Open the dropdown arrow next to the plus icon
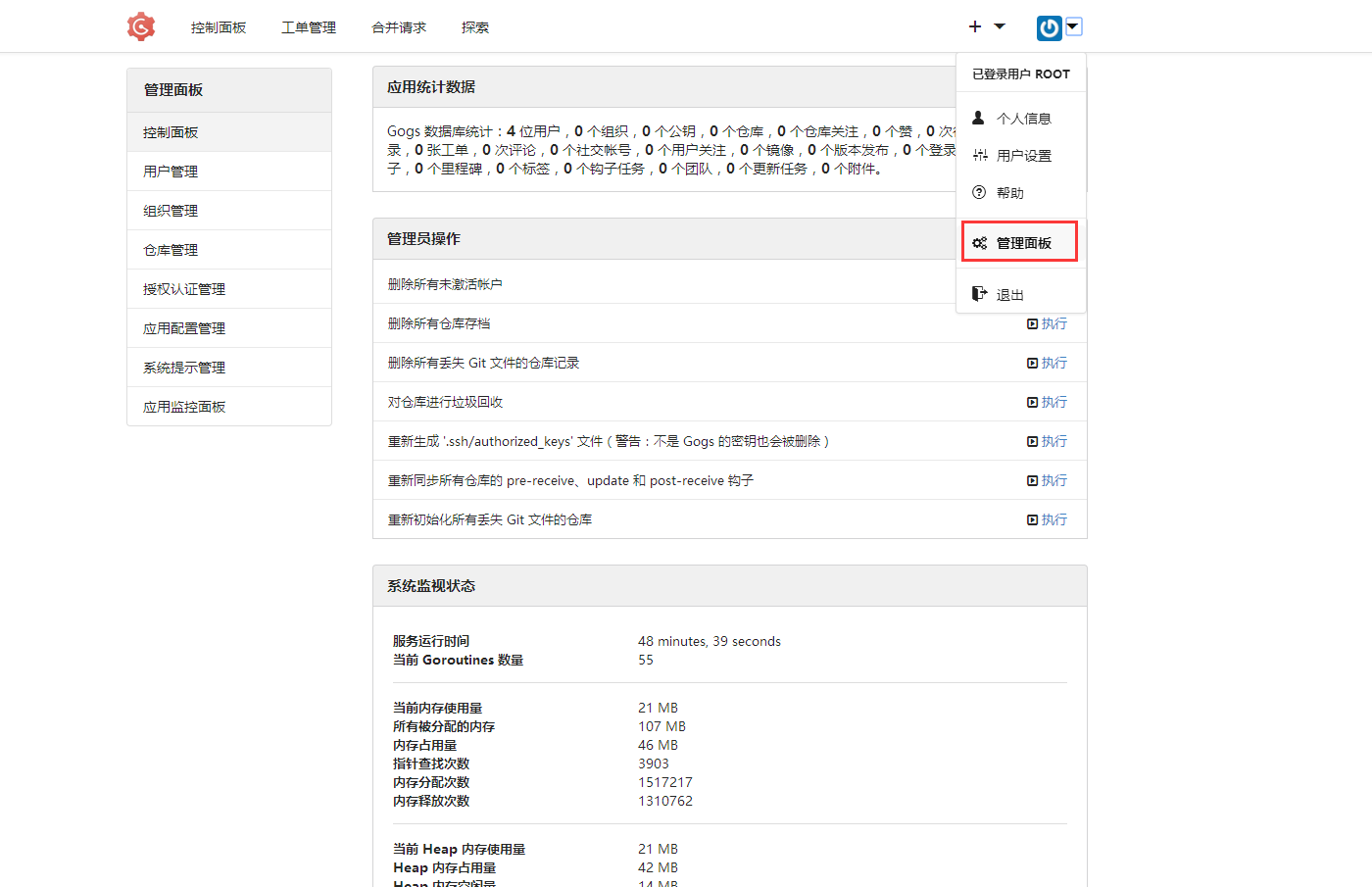Screen dimensions: 1372x887 click(x=997, y=27)
